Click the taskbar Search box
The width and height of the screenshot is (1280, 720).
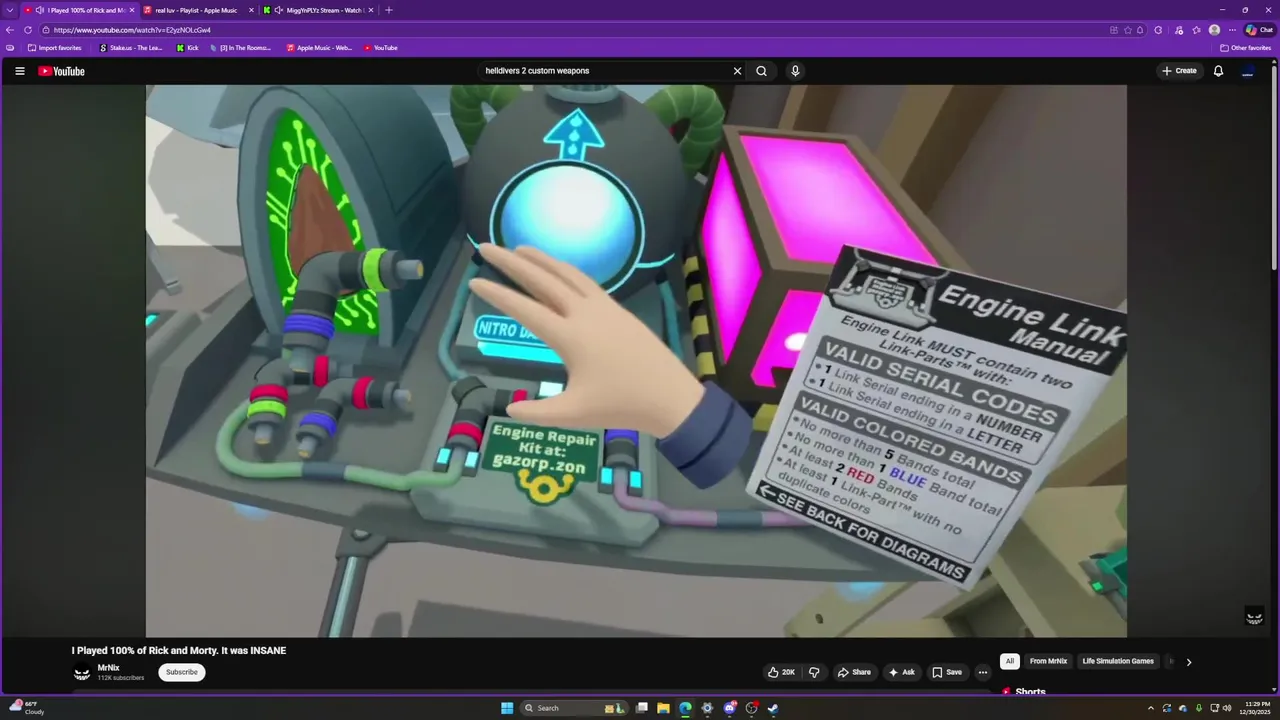click(574, 708)
